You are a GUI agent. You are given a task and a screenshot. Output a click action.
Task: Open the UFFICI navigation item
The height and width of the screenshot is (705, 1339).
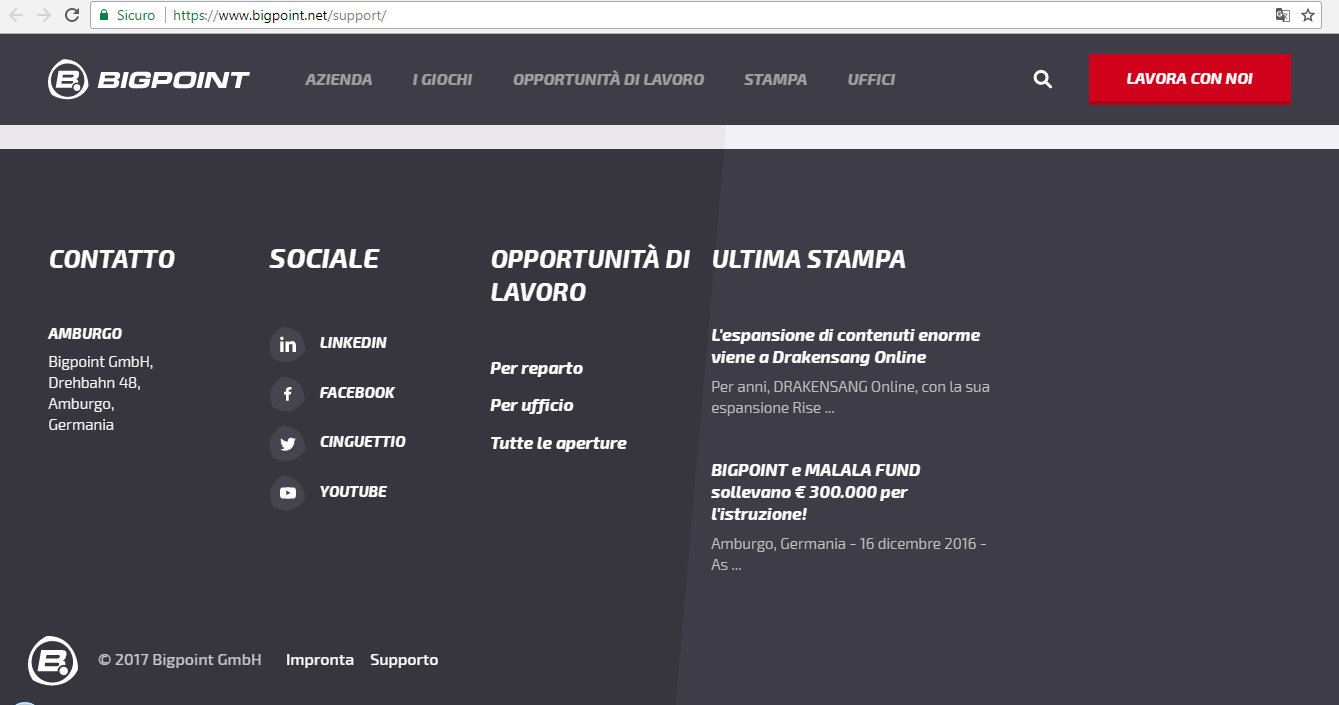(x=871, y=80)
